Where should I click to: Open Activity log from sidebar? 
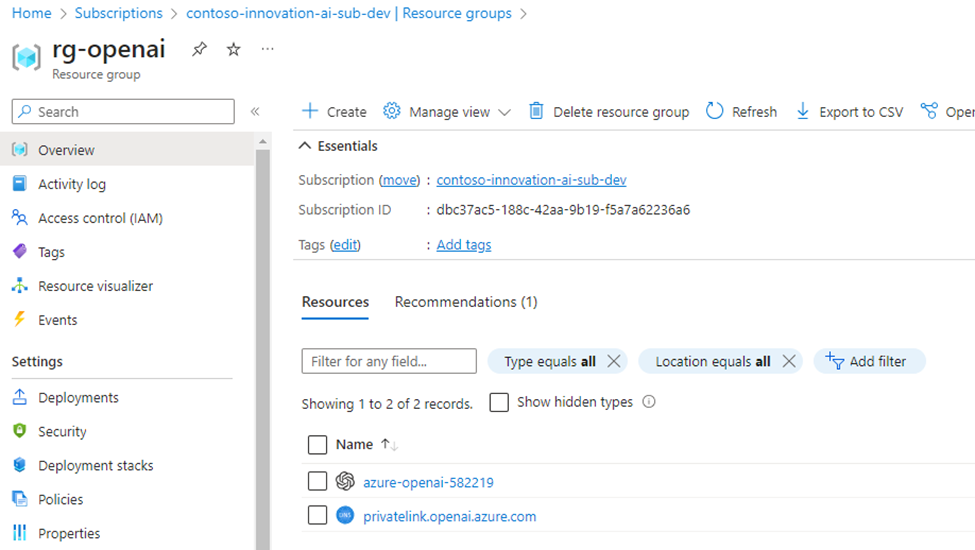point(72,184)
